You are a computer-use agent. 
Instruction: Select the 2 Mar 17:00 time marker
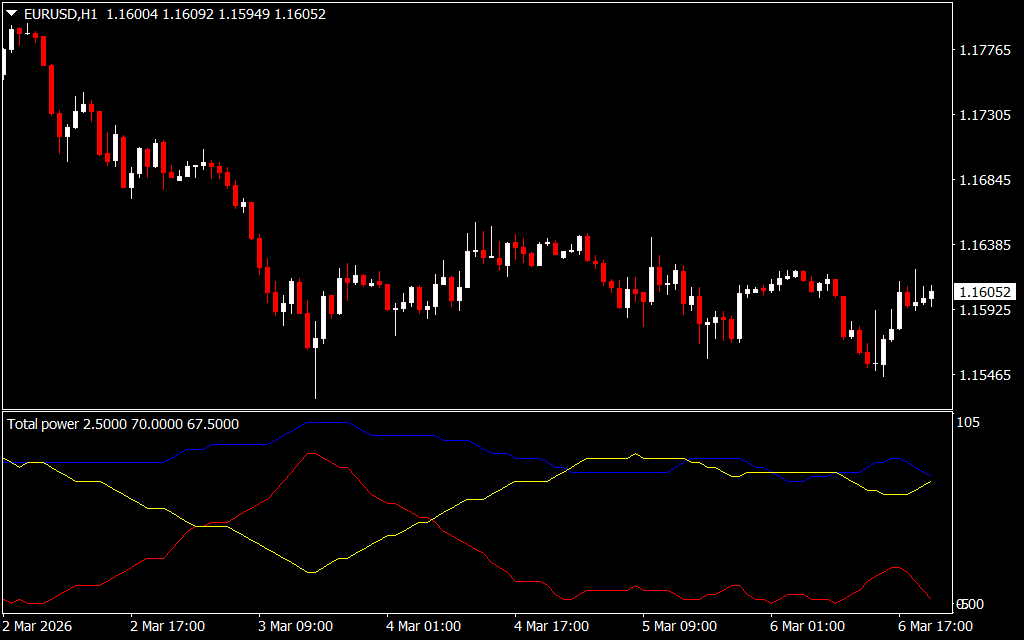(x=168, y=626)
